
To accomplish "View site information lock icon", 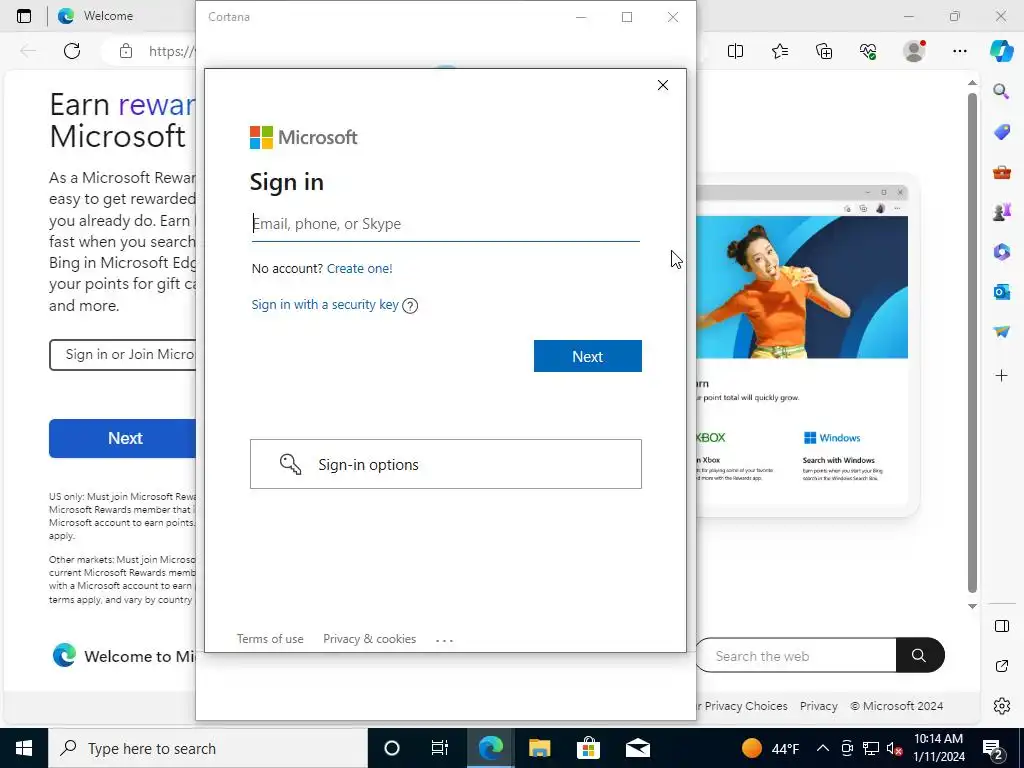I will point(126,51).
